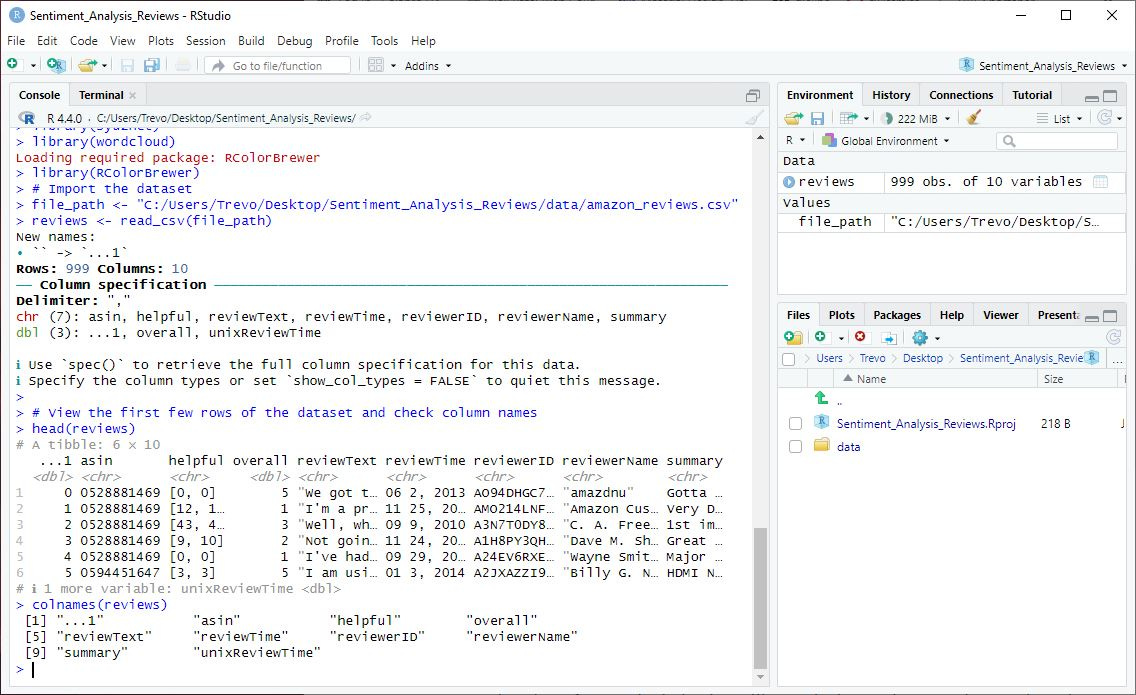
Task: Switch to the Connections tab
Action: (x=961, y=95)
